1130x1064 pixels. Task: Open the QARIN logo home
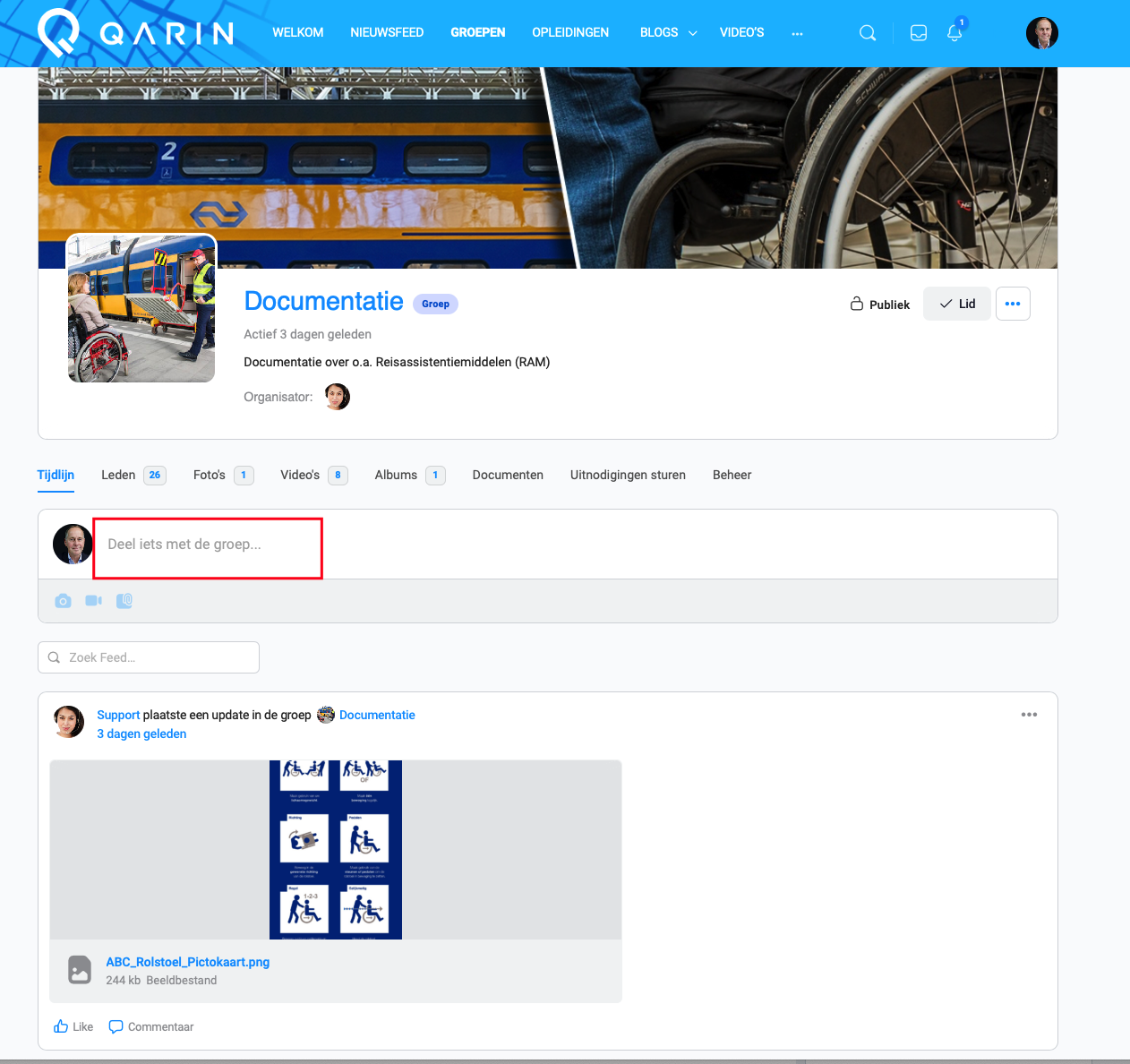134,33
